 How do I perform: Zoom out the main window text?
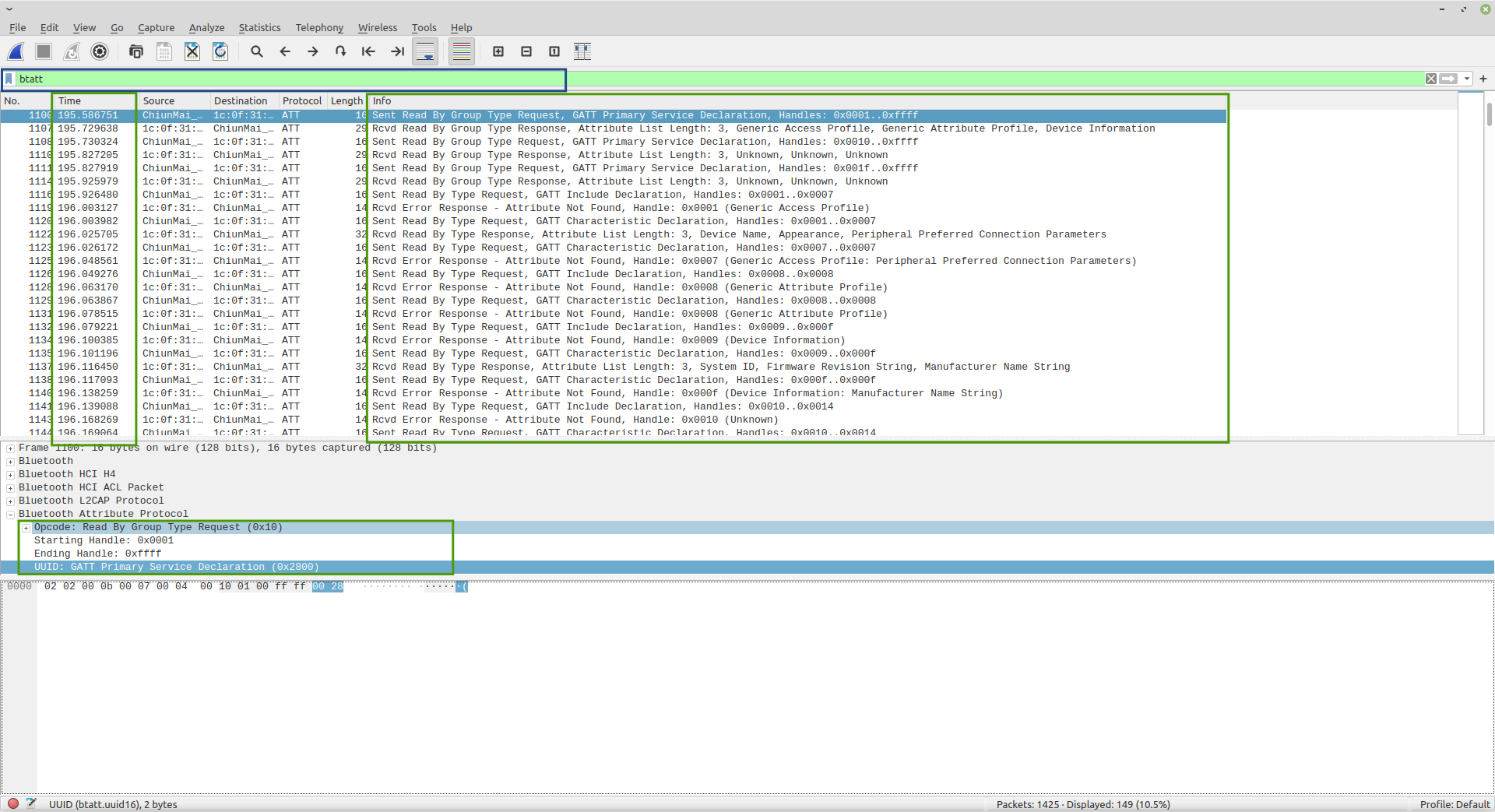click(526, 51)
